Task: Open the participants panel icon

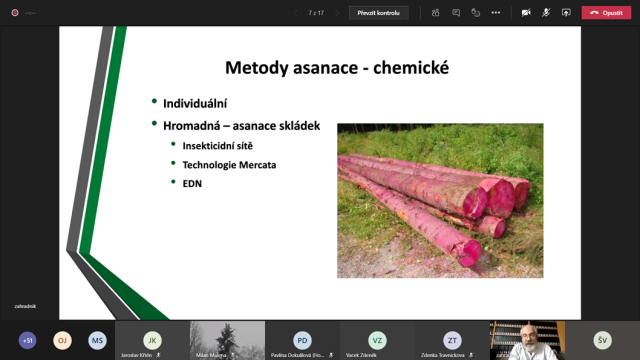Action: (x=436, y=13)
